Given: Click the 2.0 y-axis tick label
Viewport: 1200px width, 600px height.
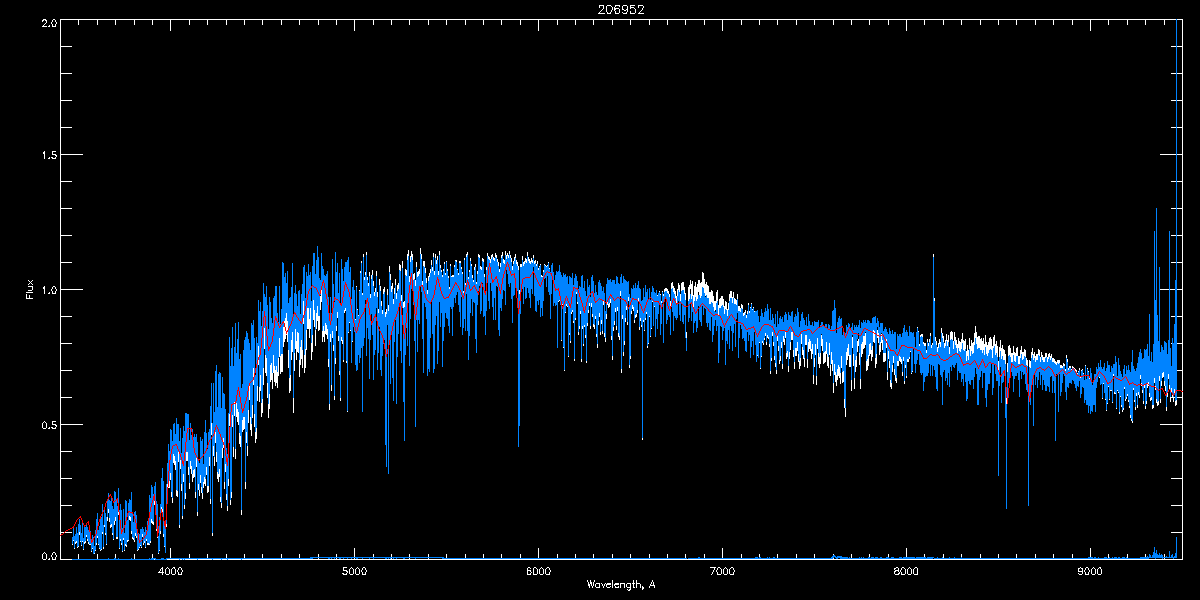Looking at the screenshot, I should pos(47,22).
